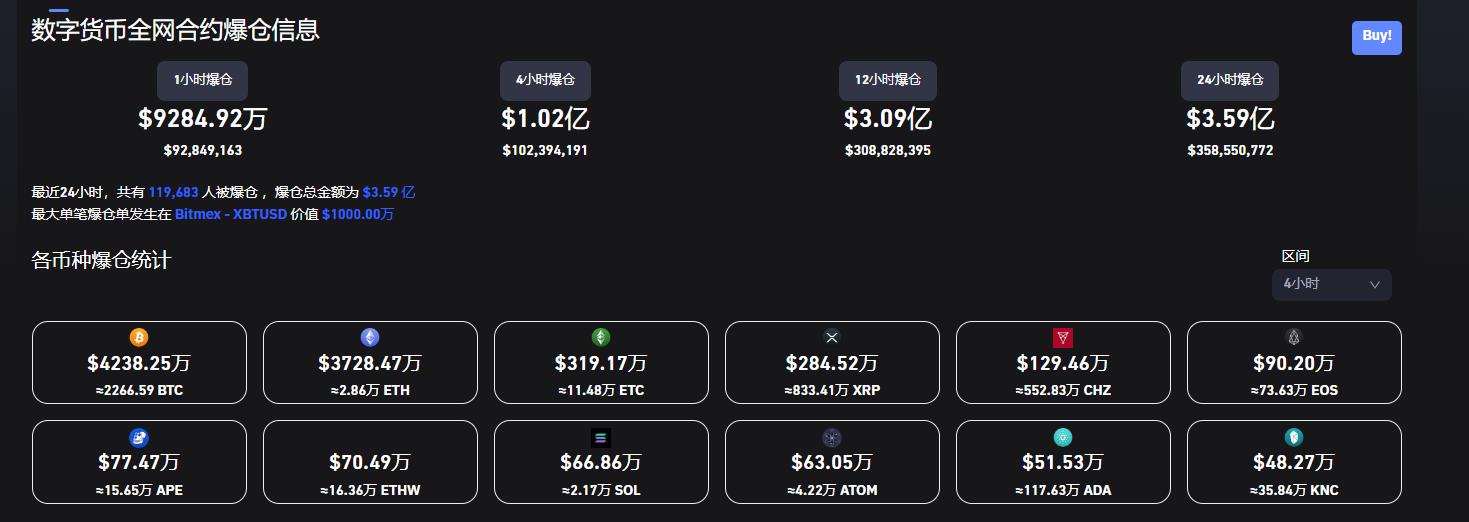Click the XRP coin icon
The width and height of the screenshot is (1469, 522).
pyautogui.click(x=832, y=337)
